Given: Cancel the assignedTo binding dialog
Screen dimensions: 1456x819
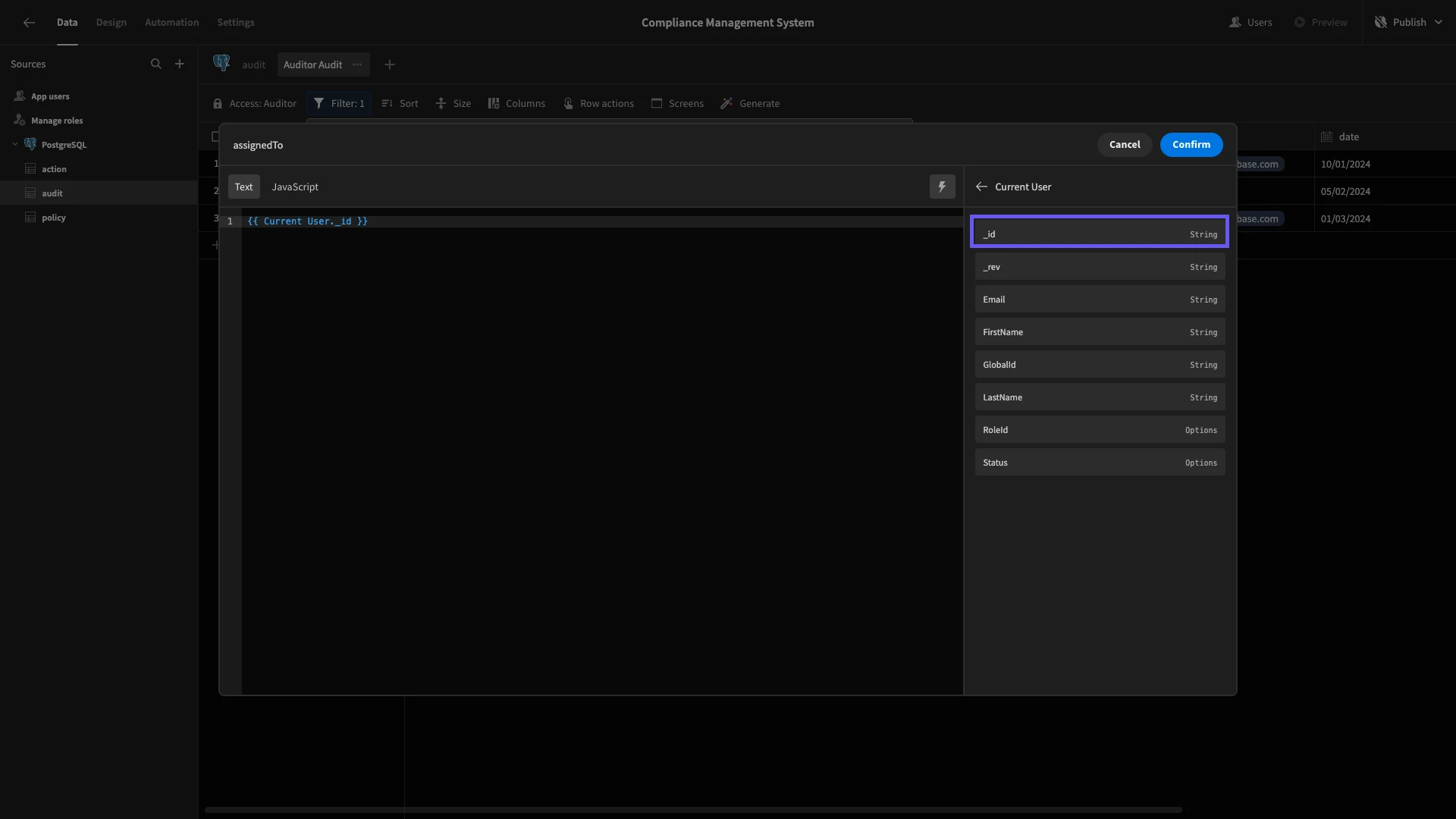Looking at the screenshot, I should pos(1125,145).
